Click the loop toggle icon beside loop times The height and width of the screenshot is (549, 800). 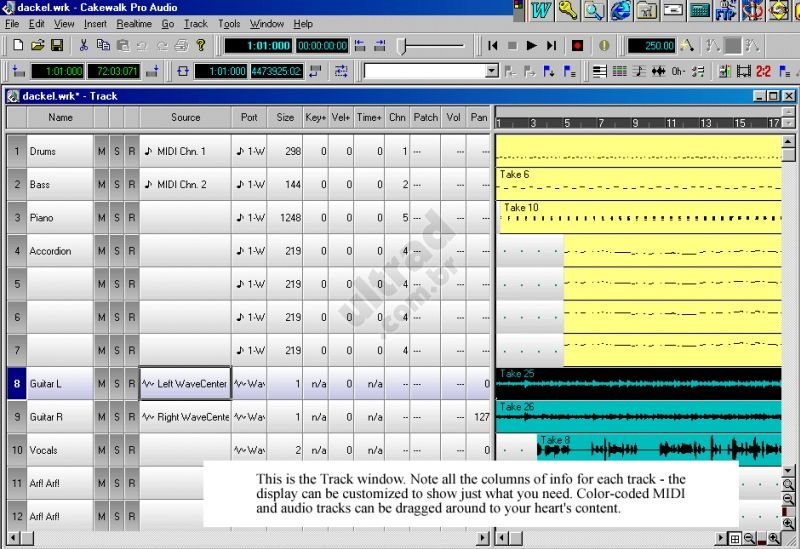tap(183, 71)
